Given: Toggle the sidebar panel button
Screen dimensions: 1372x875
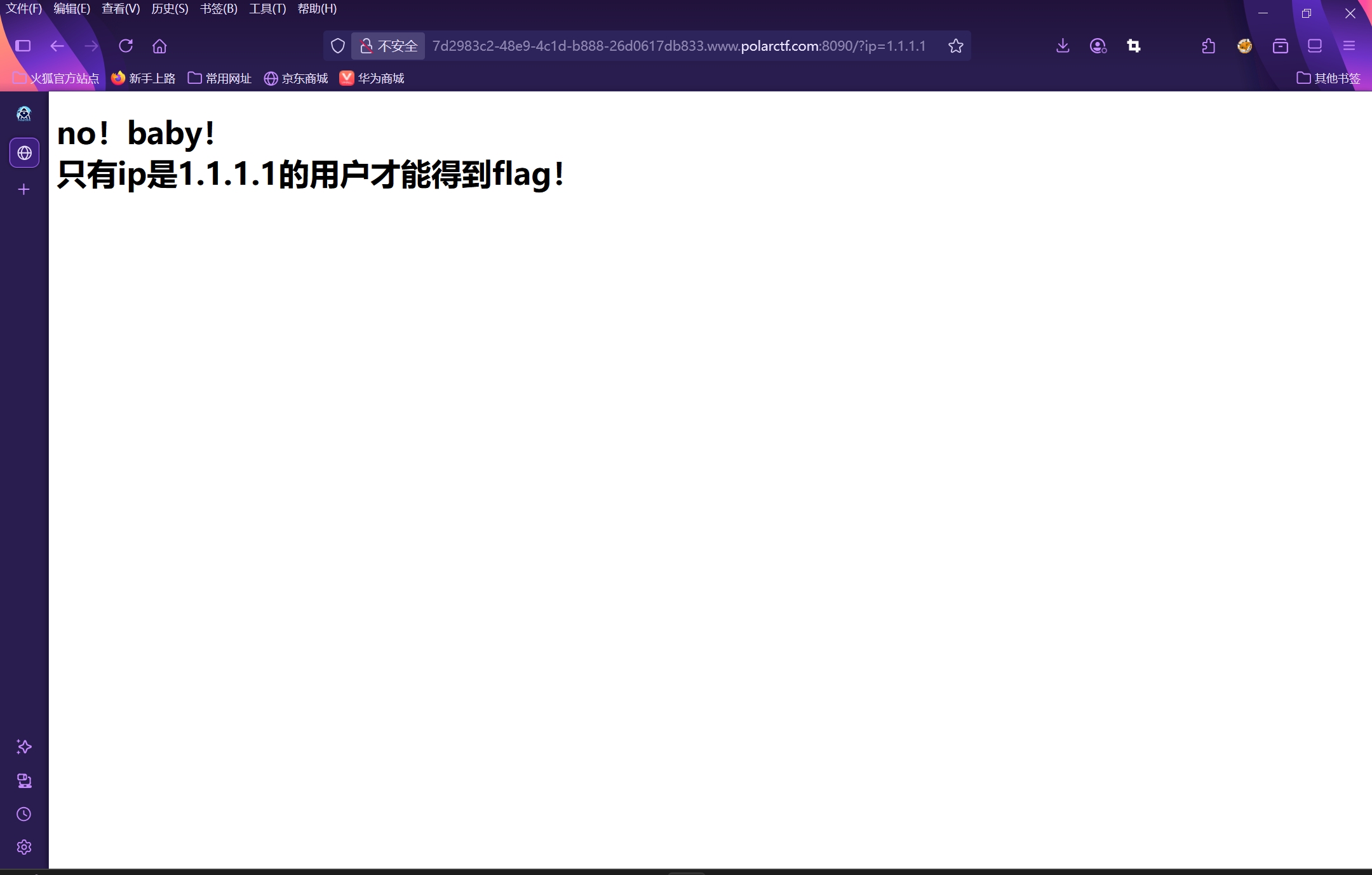Looking at the screenshot, I should click(23, 46).
